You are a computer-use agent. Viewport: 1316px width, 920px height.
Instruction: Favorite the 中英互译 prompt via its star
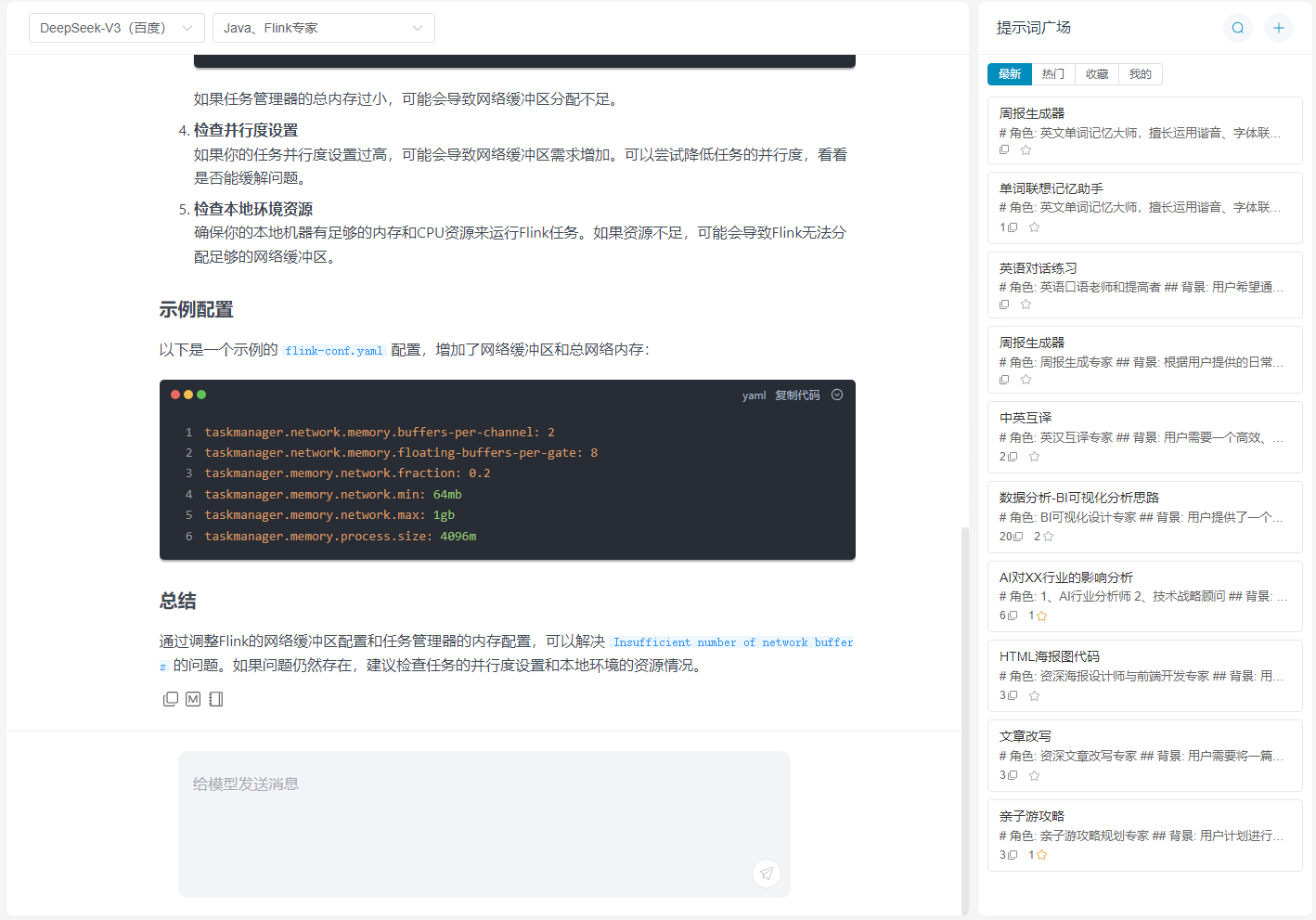(x=1034, y=457)
